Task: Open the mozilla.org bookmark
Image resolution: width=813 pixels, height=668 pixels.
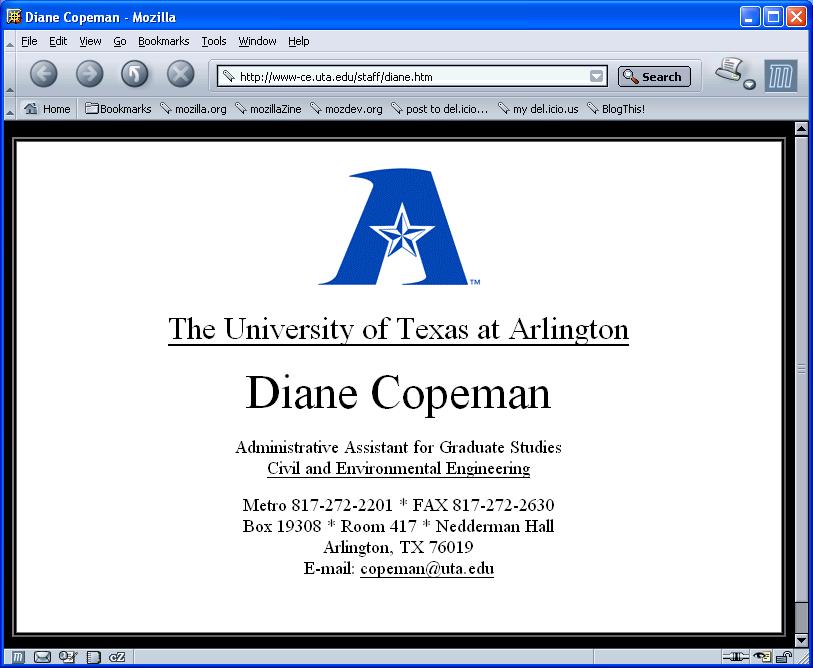Action: coord(193,109)
